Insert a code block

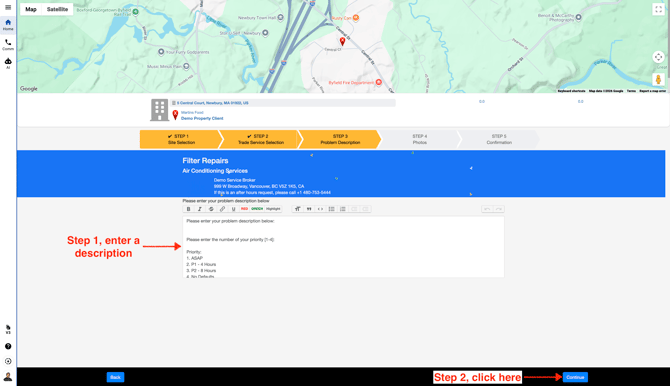point(320,209)
